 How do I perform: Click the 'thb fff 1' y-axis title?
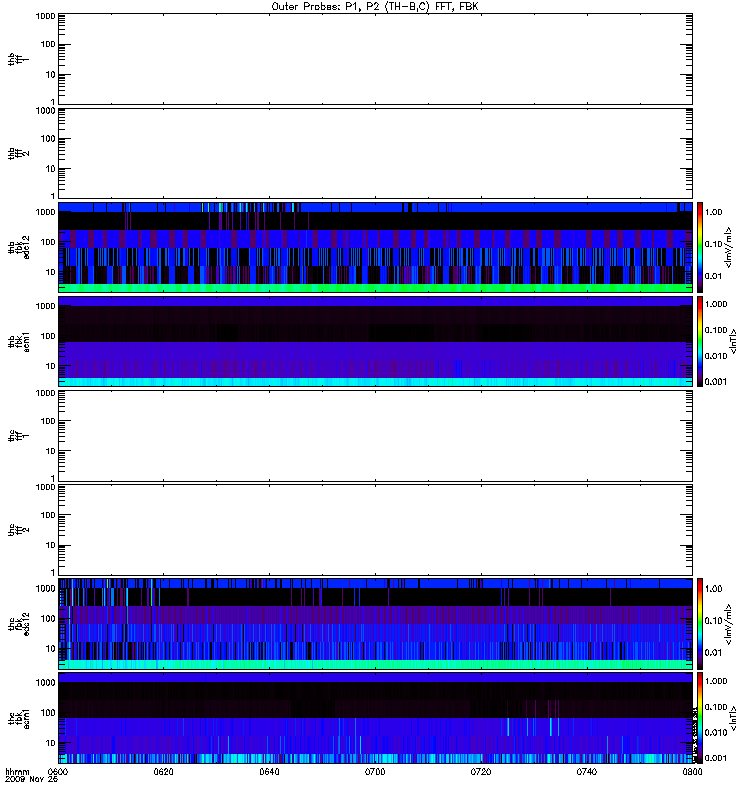18,59
